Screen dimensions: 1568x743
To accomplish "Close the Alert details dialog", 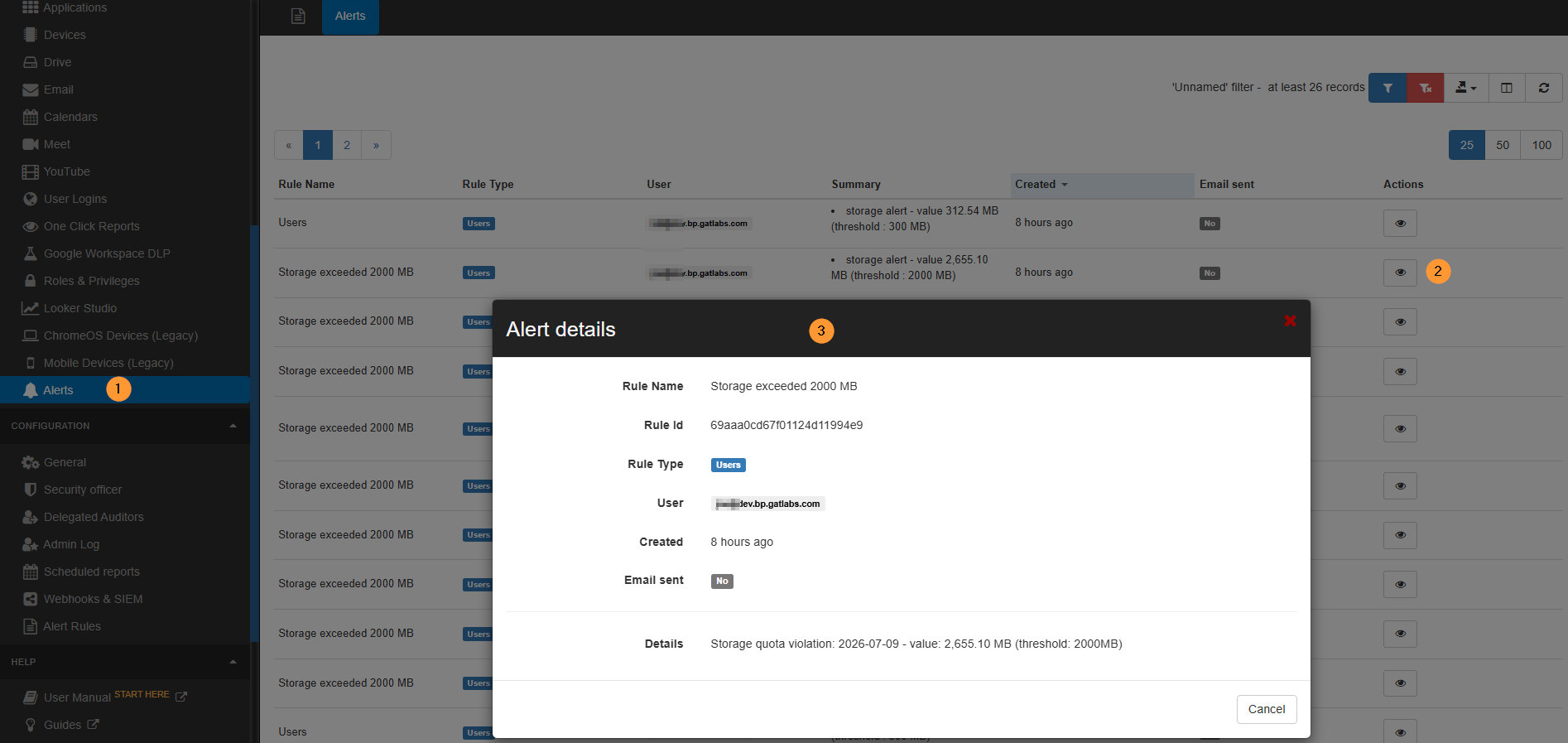I will pyautogui.click(x=1290, y=321).
